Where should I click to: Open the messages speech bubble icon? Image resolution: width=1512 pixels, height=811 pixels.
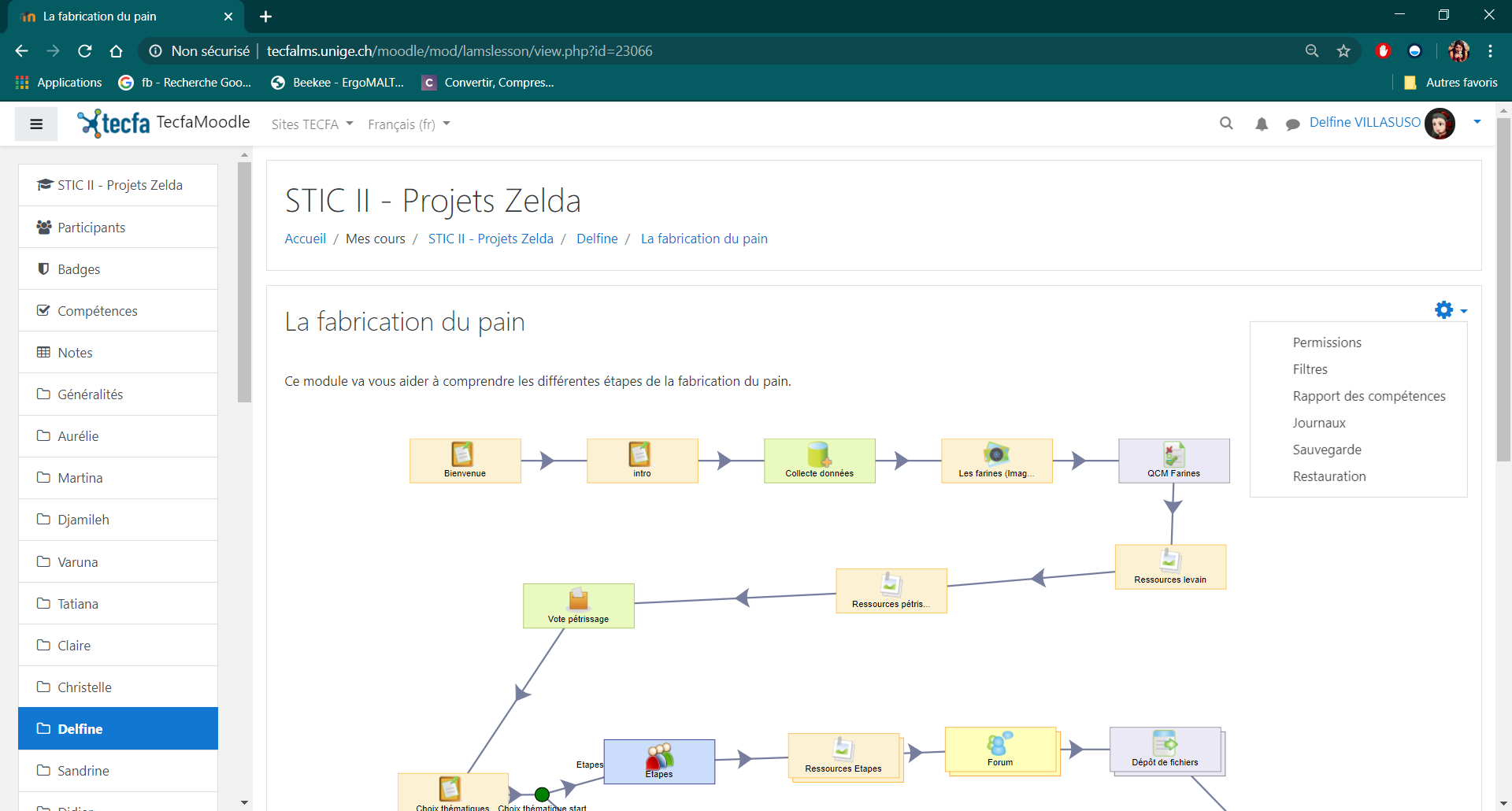1292,124
